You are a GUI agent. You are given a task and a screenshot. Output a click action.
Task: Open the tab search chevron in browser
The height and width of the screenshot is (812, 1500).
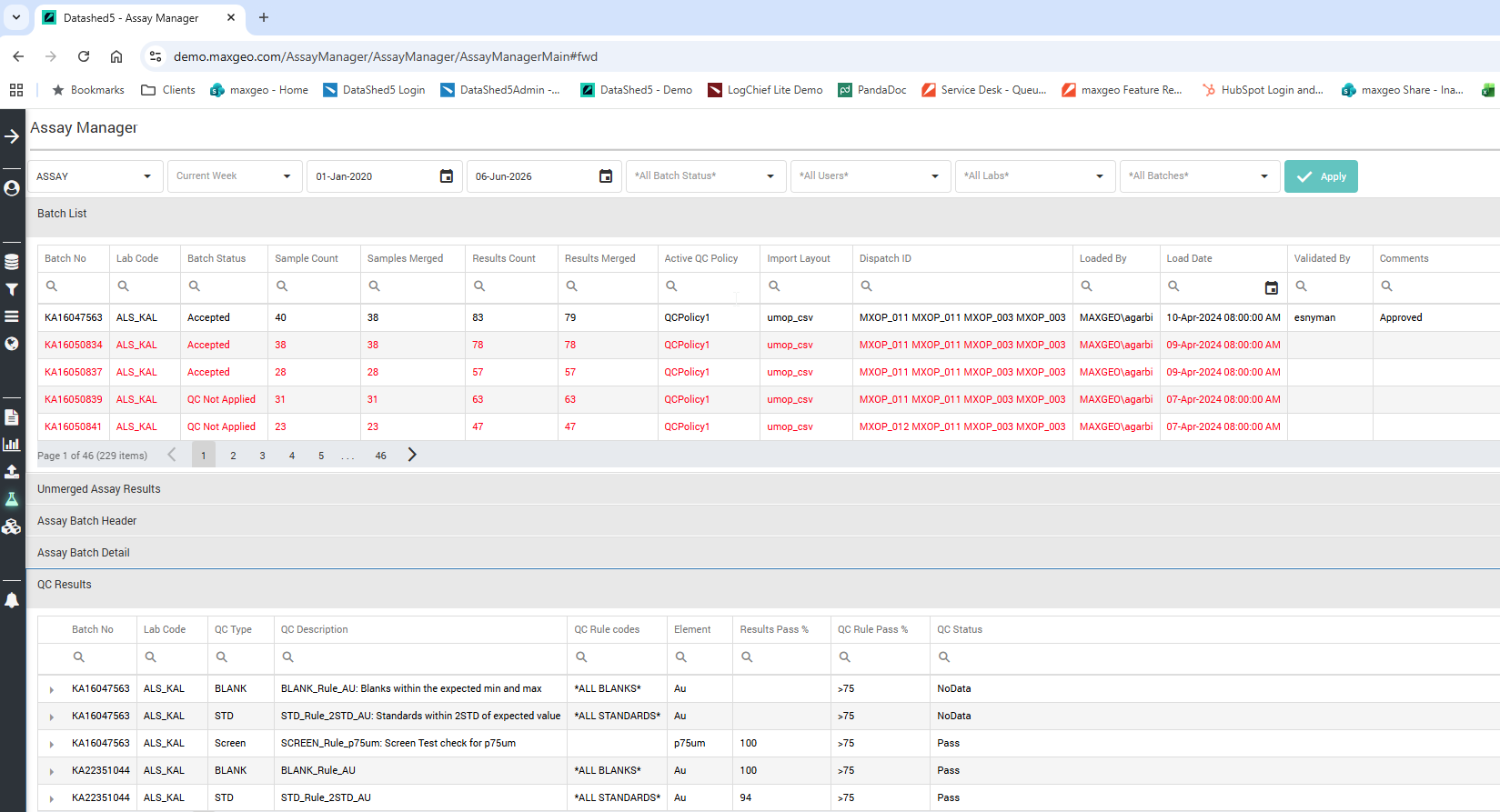(x=16, y=17)
